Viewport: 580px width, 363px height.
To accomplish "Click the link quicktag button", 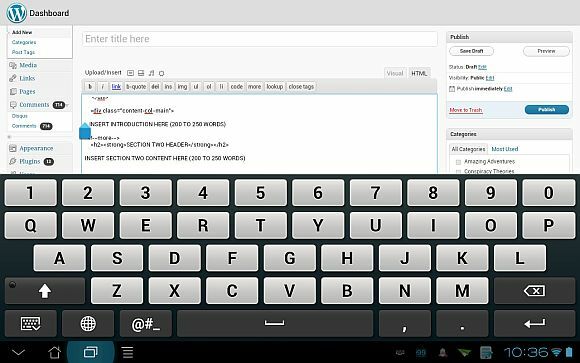I will coord(116,87).
